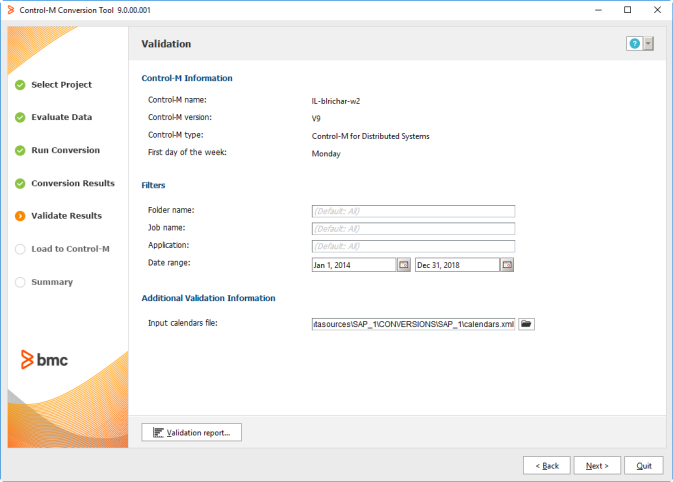Click the IL-blrichar-w2 Control-M name value
The width and height of the screenshot is (673, 482).
(x=336, y=101)
